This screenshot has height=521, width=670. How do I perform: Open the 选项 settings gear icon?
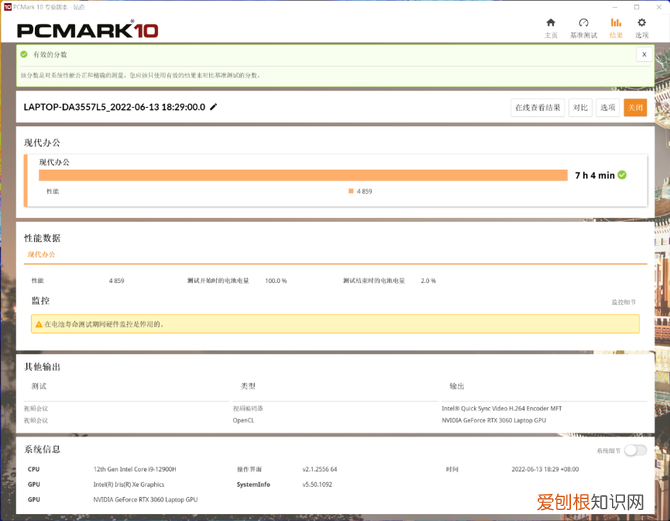point(642,27)
